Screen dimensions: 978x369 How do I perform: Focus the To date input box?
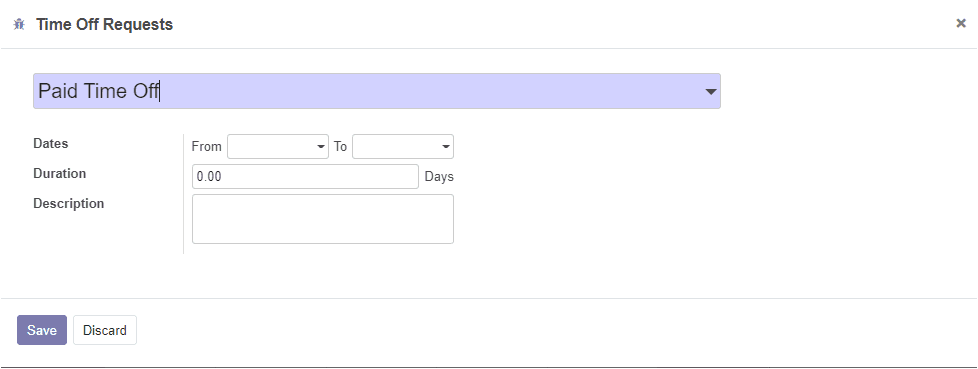(x=403, y=146)
